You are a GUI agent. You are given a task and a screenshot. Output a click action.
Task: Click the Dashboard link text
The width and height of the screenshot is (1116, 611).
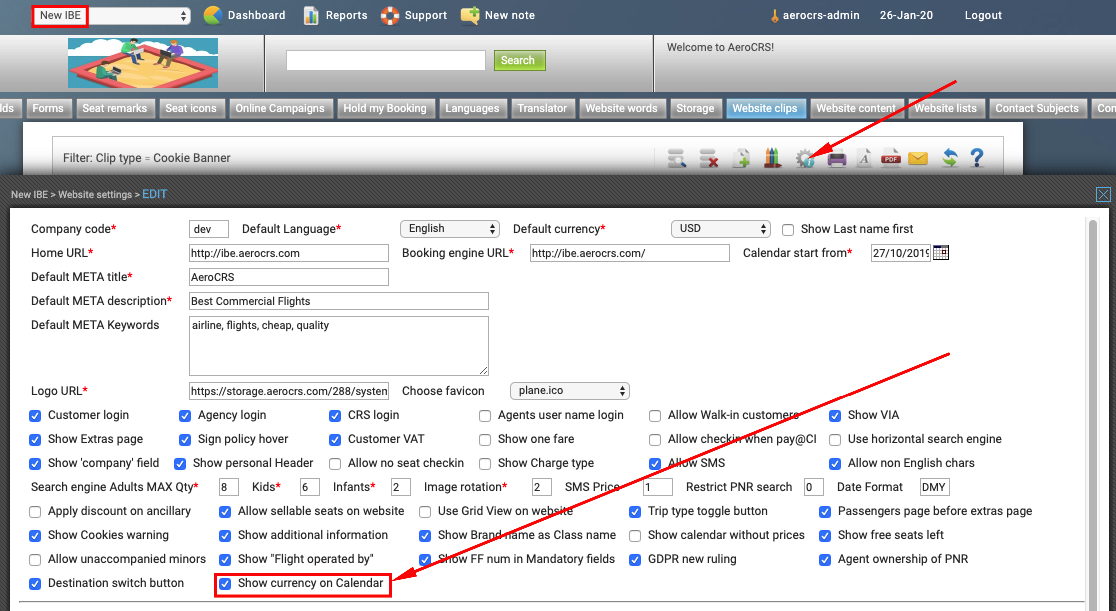click(x=256, y=15)
